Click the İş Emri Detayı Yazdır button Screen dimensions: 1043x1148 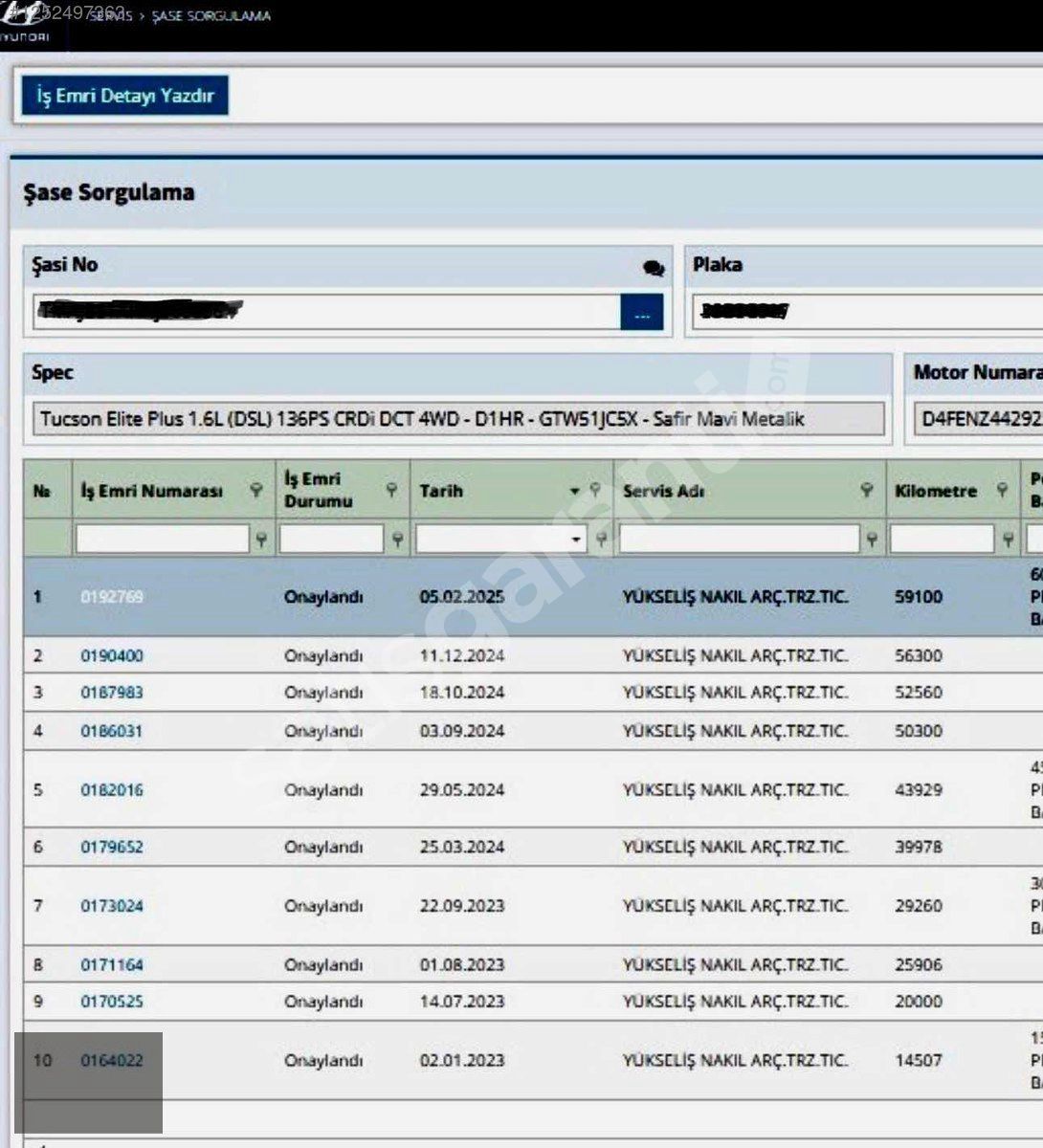coord(125,96)
